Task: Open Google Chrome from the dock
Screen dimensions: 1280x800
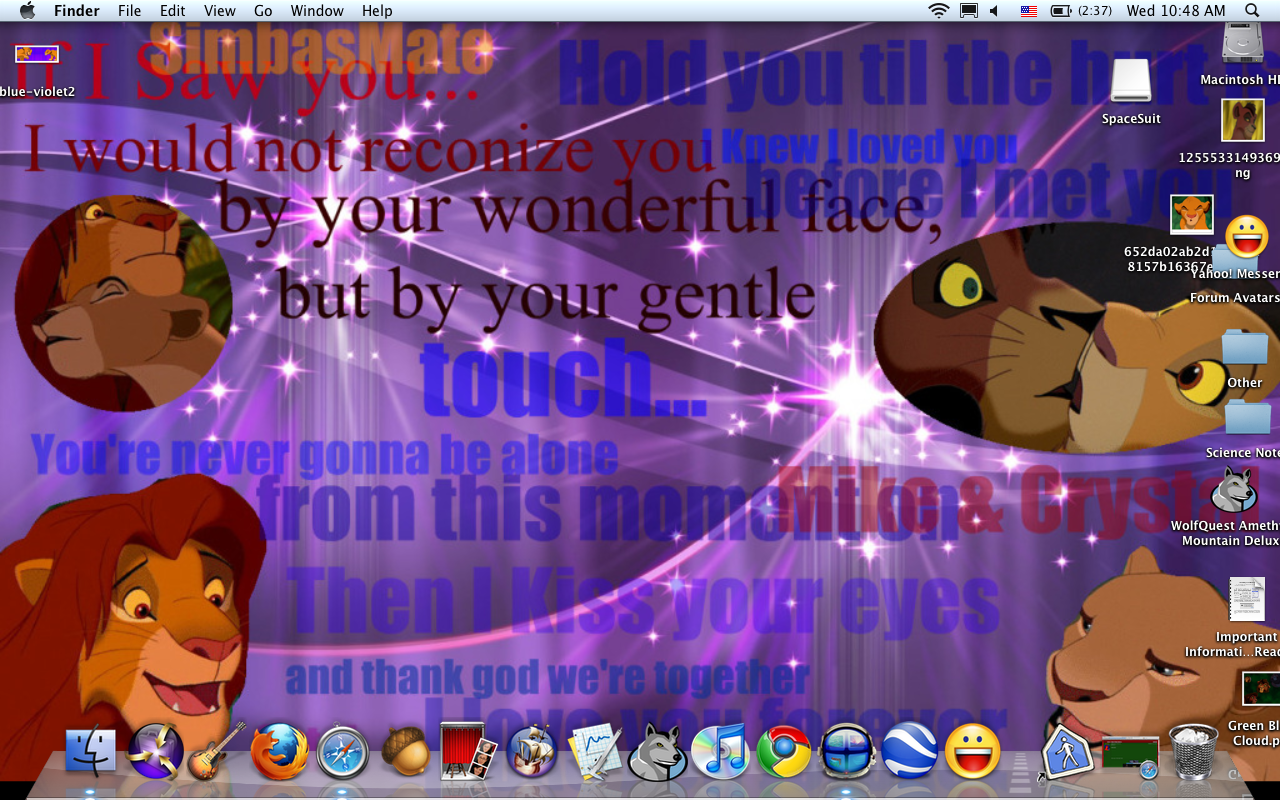Action: point(783,751)
